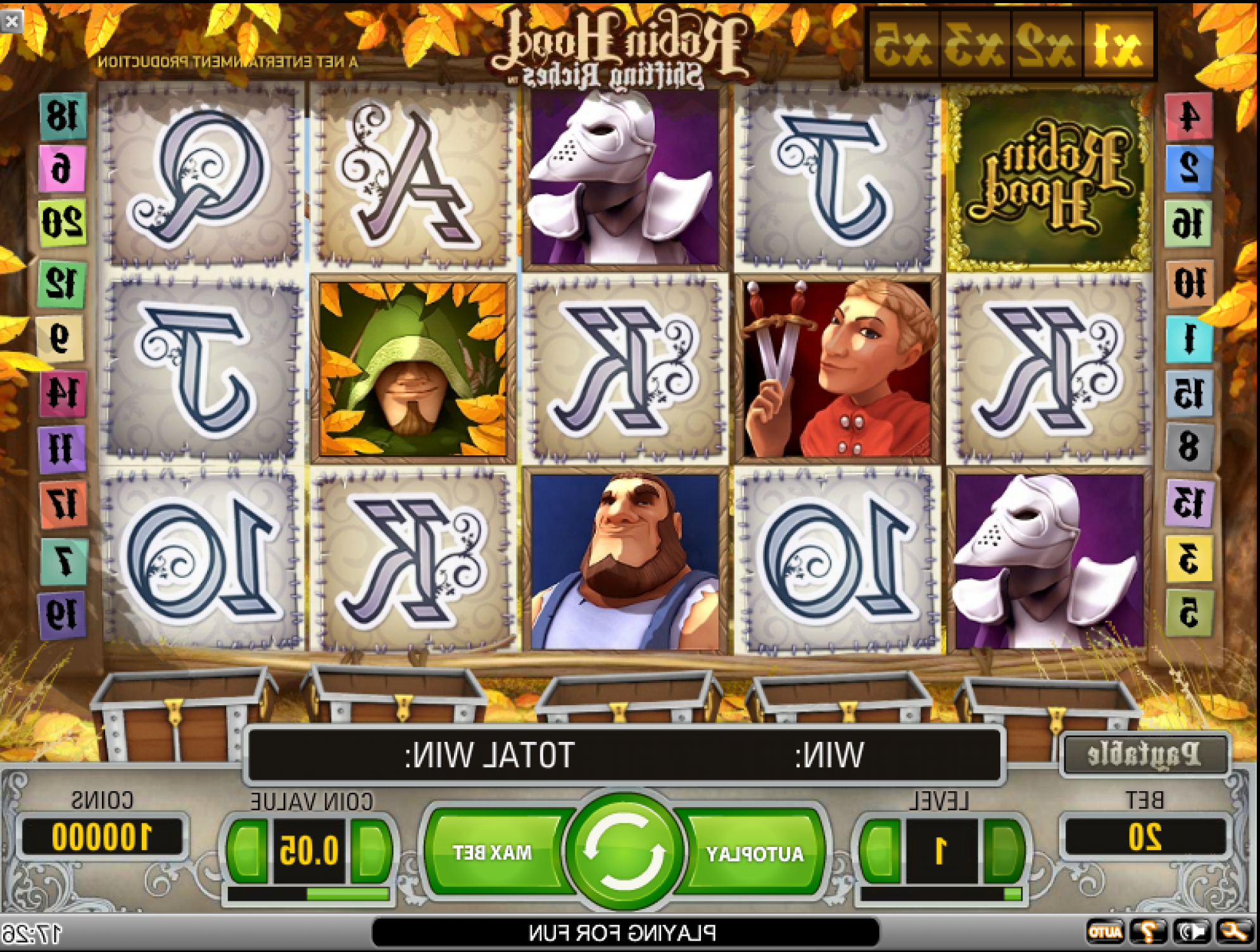1260x952 pixels.
Task: Open the wrench settings icon
Action: [x=1233, y=932]
